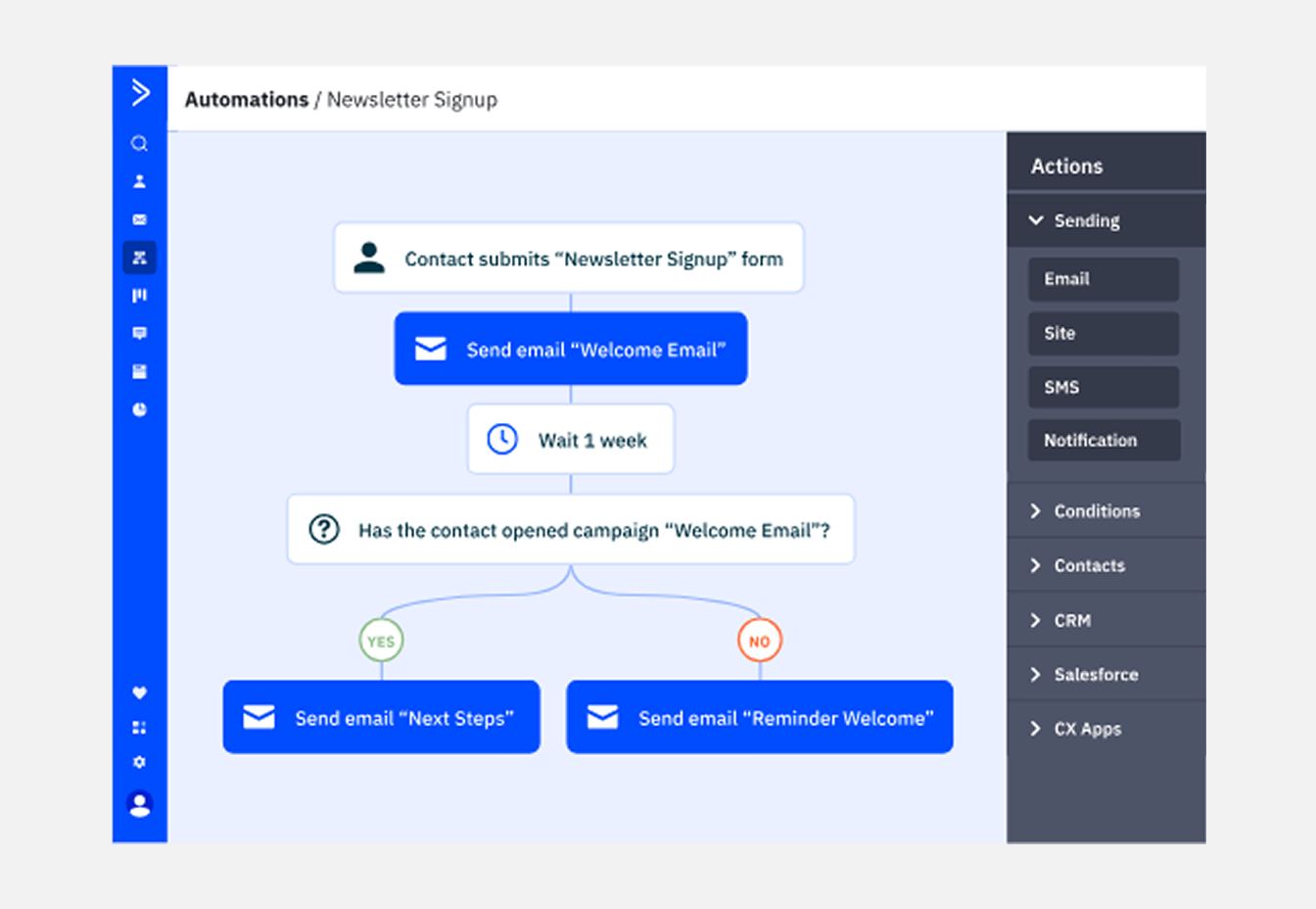Click the Automations breadcrumb link

tap(247, 100)
